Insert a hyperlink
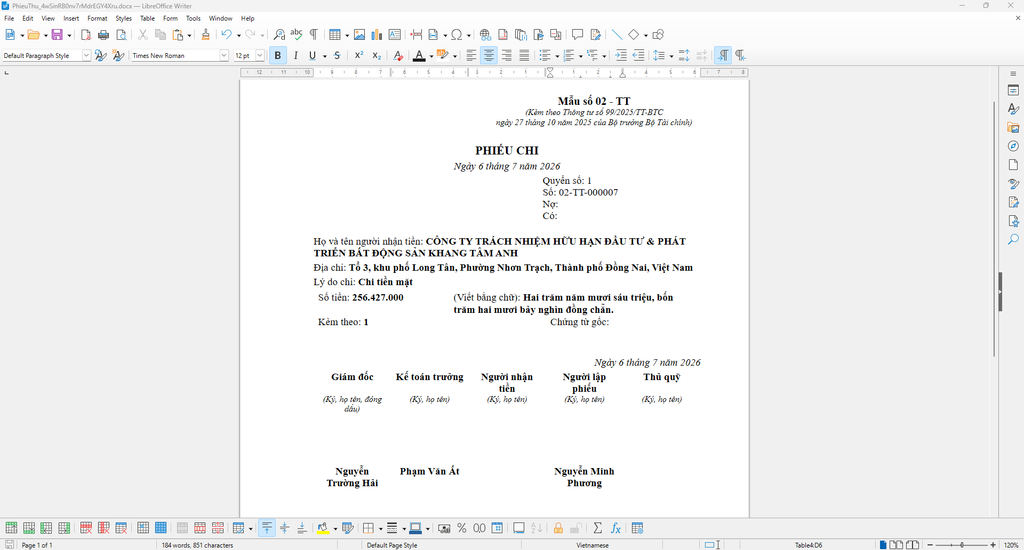The height and width of the screenshot is (550, 1024). (485, 35)
